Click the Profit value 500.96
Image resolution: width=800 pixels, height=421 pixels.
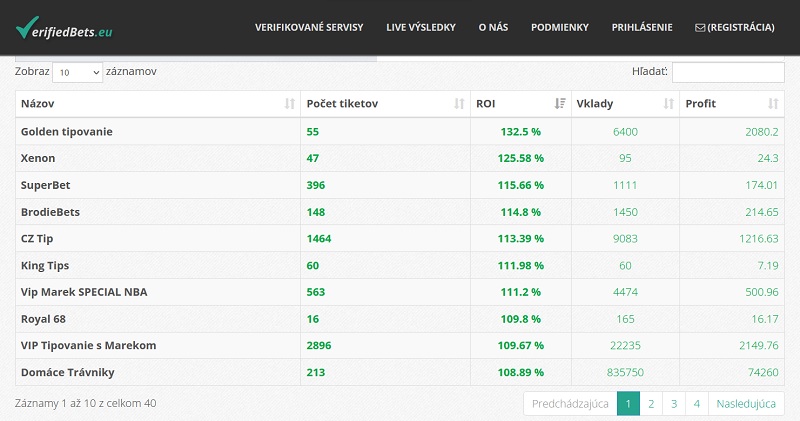[x=762, y=292]
